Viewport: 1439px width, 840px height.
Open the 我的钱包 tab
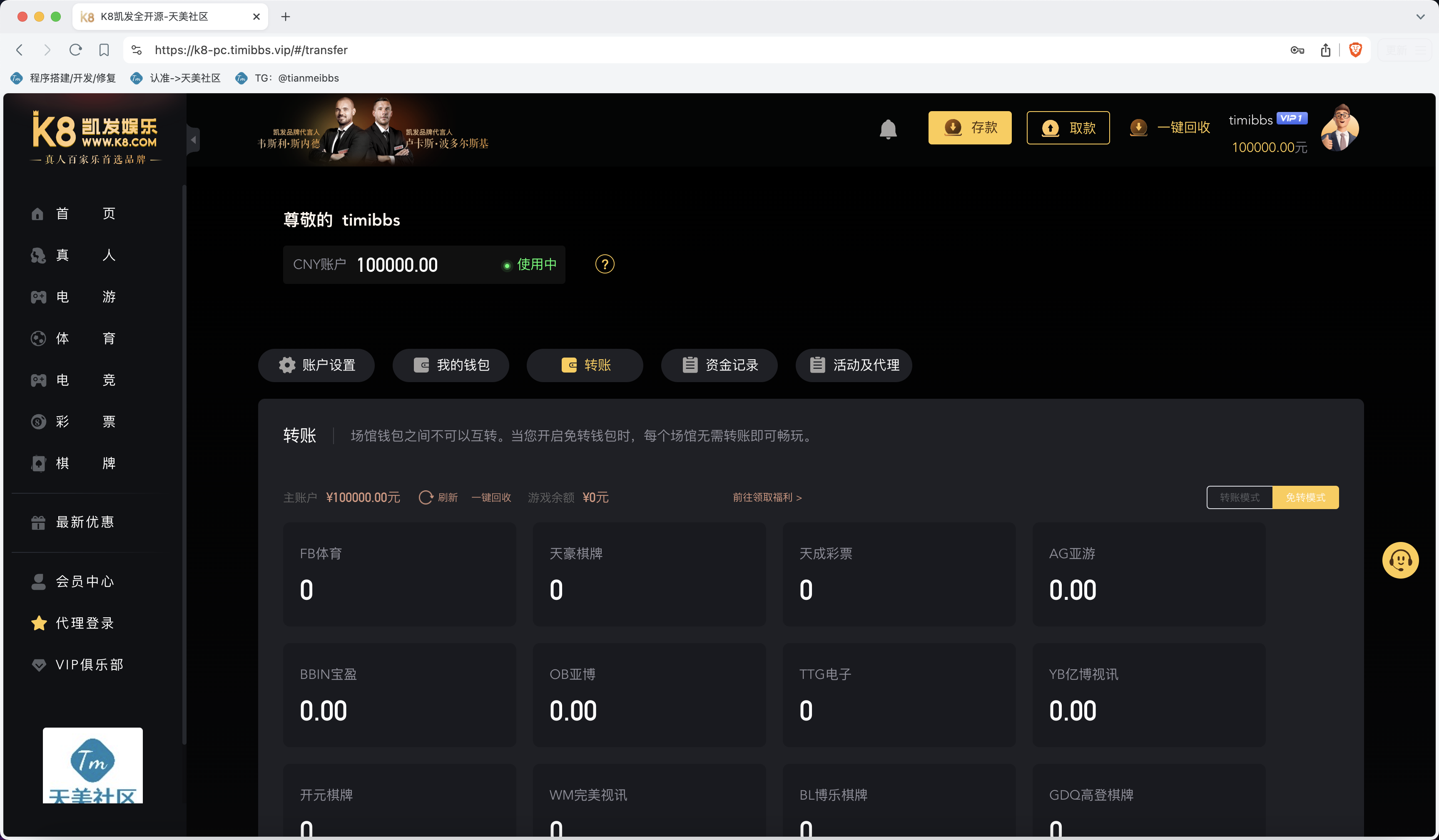[x=451, y=365]
